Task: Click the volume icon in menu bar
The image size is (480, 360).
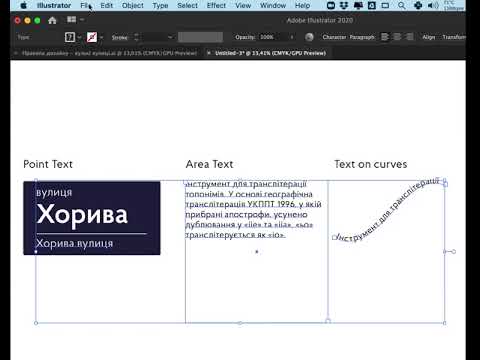Action: 433,6
